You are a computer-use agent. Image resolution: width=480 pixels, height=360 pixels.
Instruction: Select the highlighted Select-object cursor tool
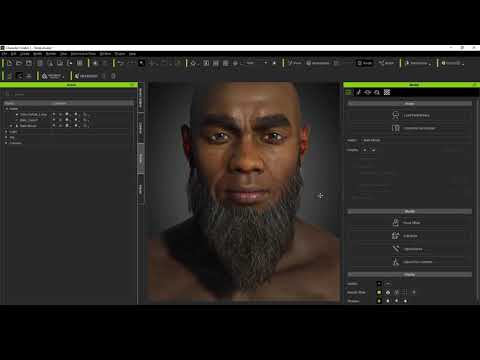(x=141, y=63)
